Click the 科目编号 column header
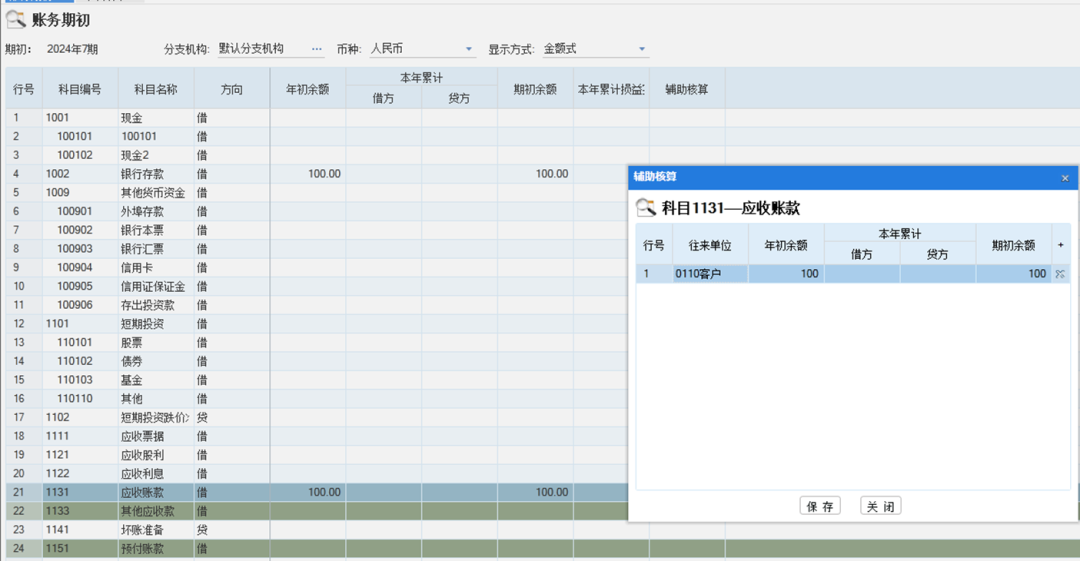 (x=80, y=89)
